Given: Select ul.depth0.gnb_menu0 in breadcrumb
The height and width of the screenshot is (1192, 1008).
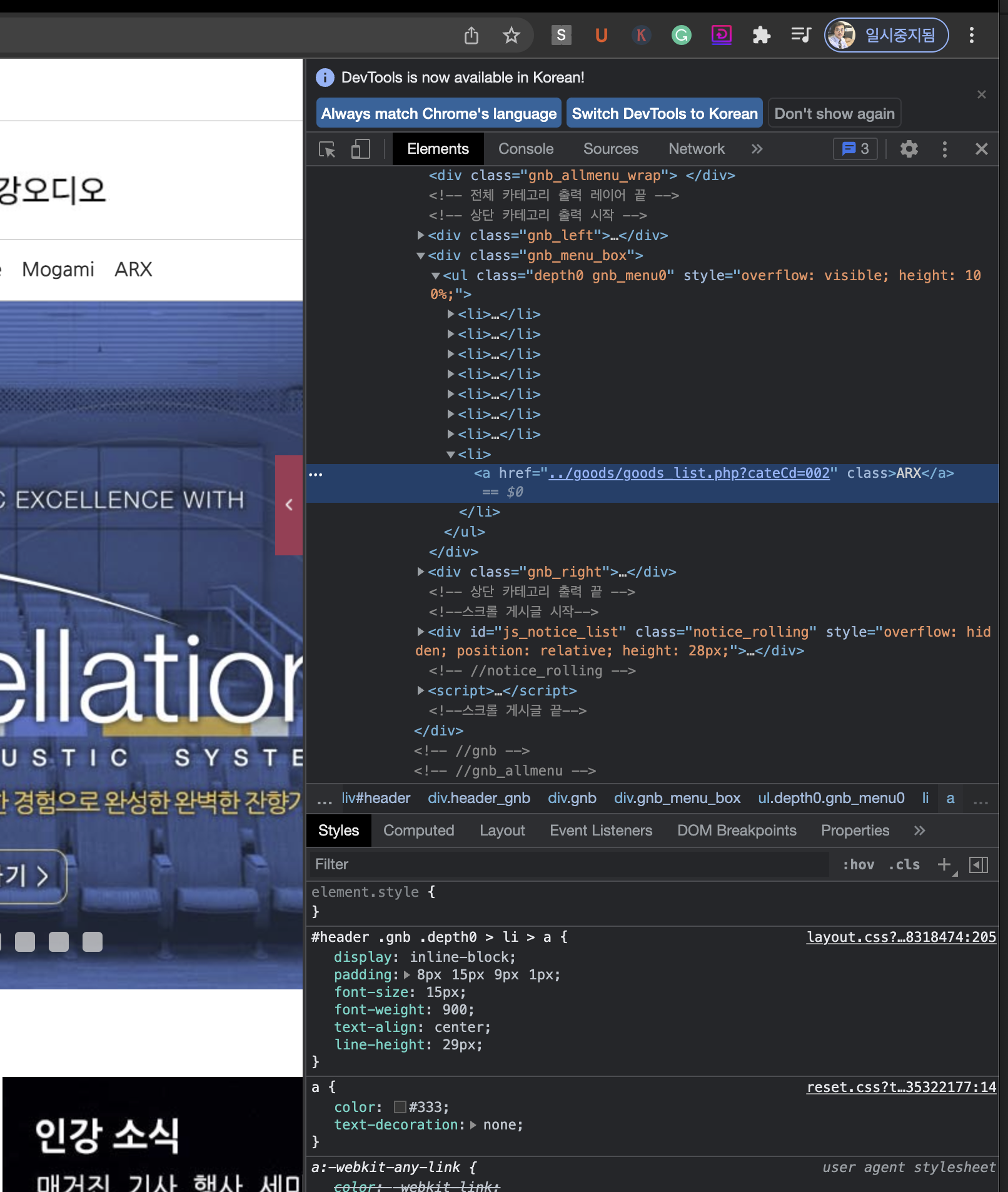Looking at the screenshot, I should point(831,798).
